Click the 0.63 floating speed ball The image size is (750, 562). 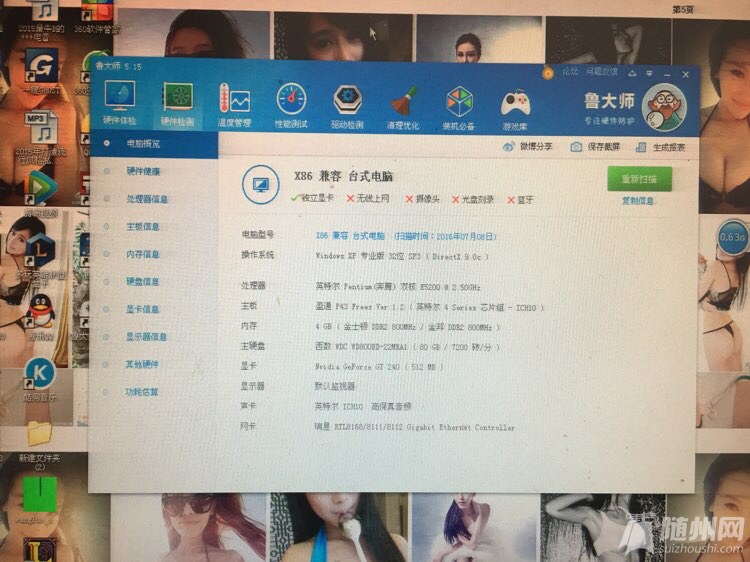(733, 237)
